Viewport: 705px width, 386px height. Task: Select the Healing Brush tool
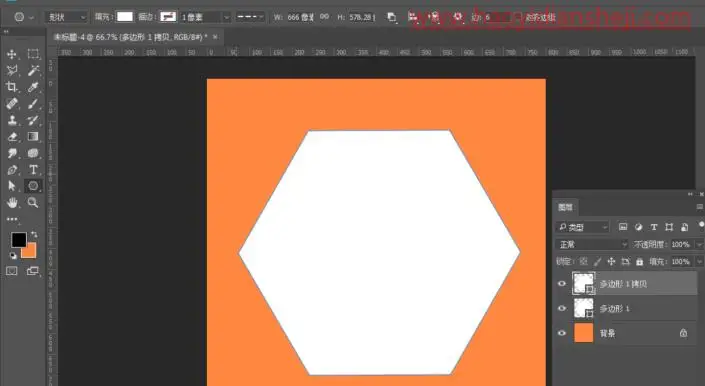[x=12, y=103]
